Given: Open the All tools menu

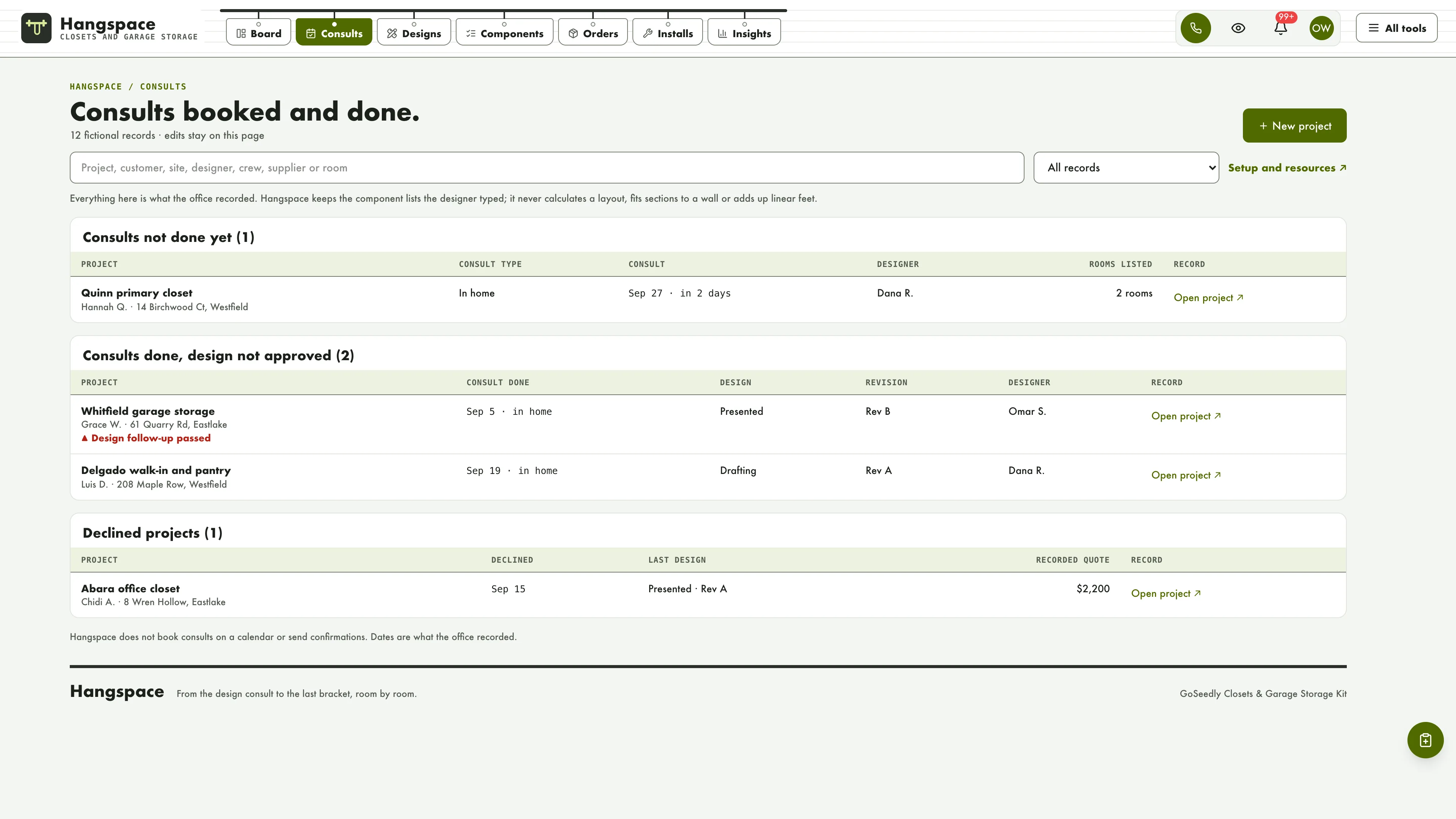Looking at the screenshot, I should click(1396, 28).
